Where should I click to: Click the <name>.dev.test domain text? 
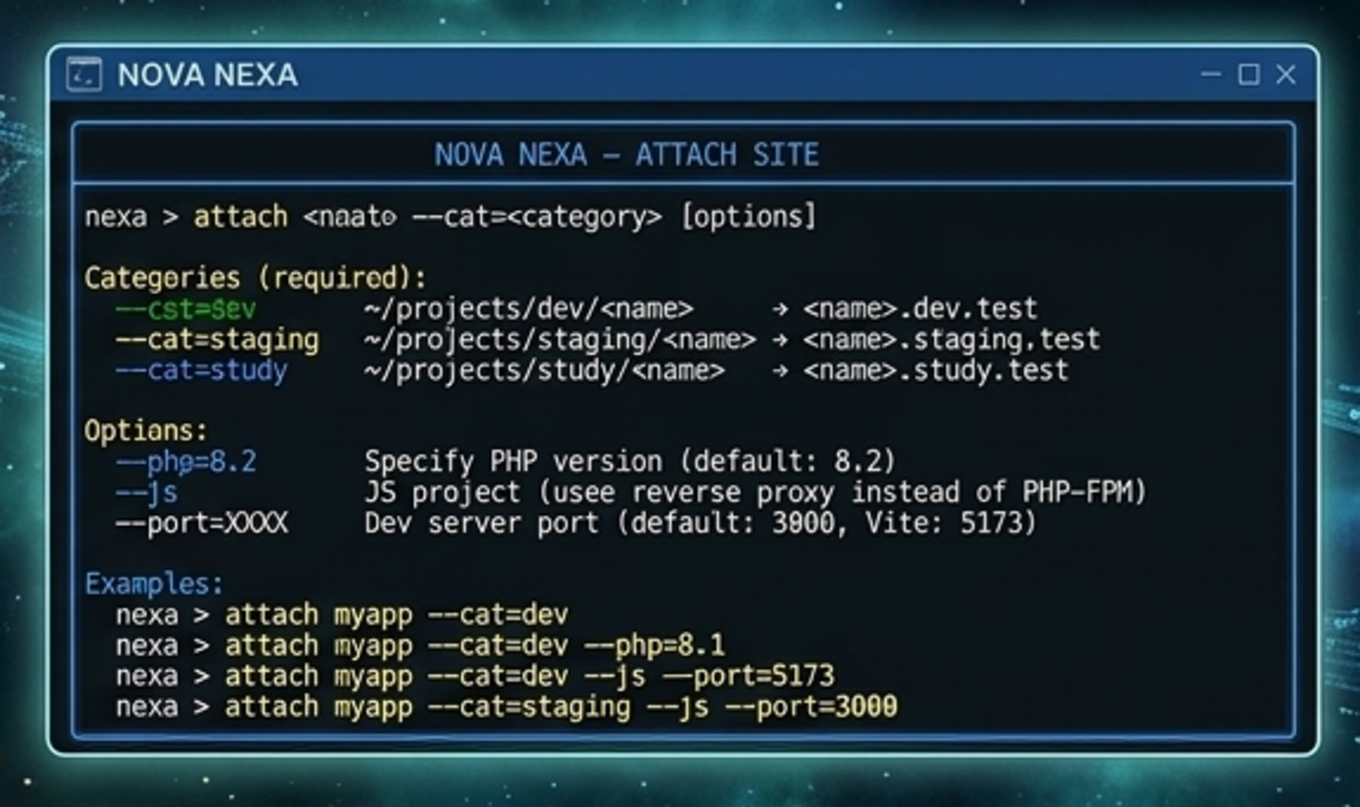(919, 308)
